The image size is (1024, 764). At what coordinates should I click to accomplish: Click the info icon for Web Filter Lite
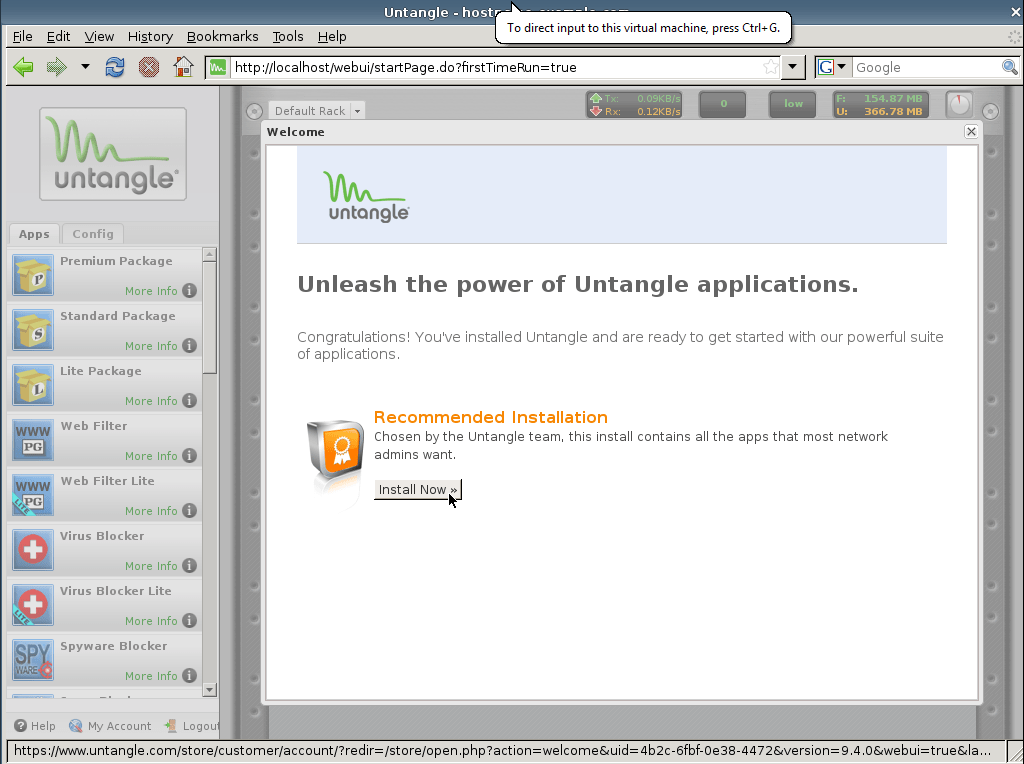[189, 511]
